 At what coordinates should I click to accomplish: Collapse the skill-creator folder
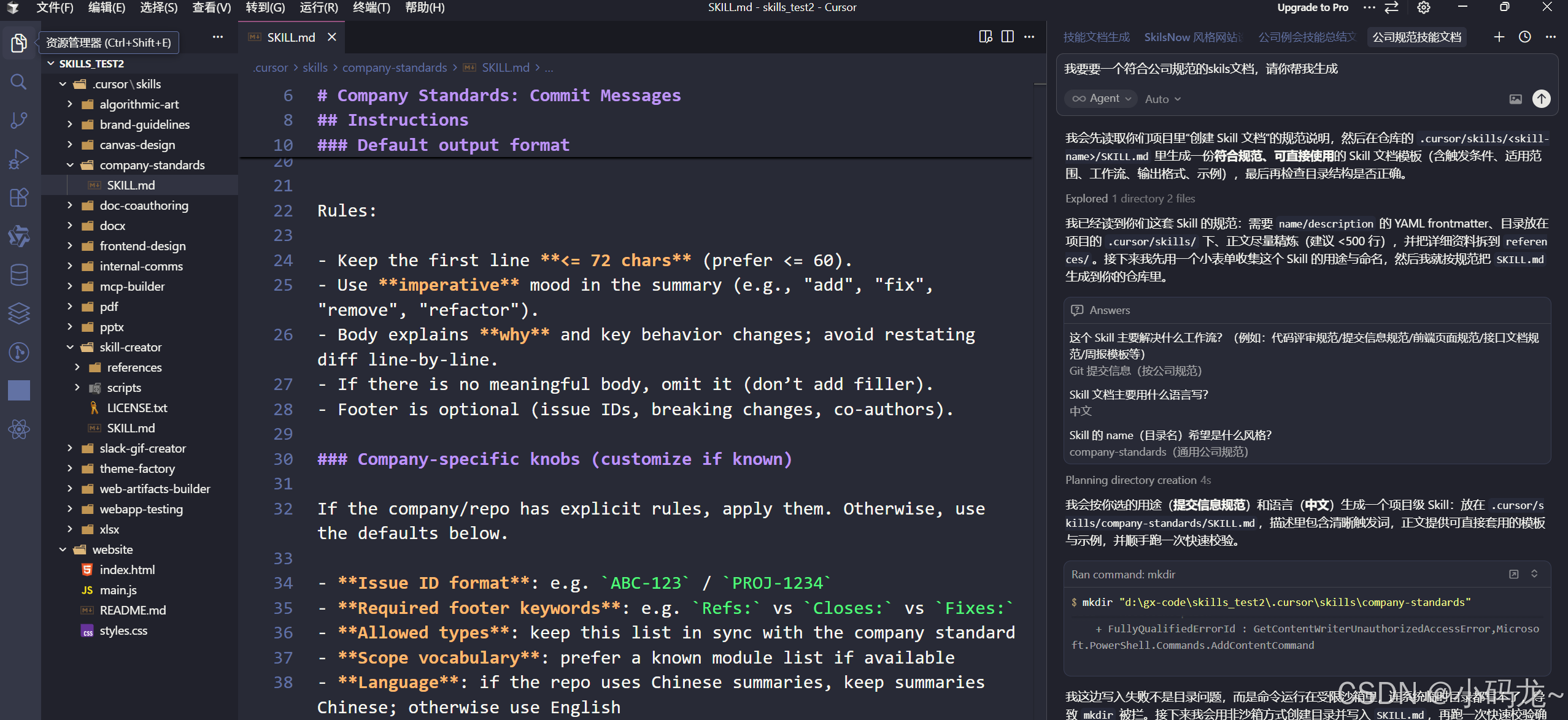[x=70, y=347]
